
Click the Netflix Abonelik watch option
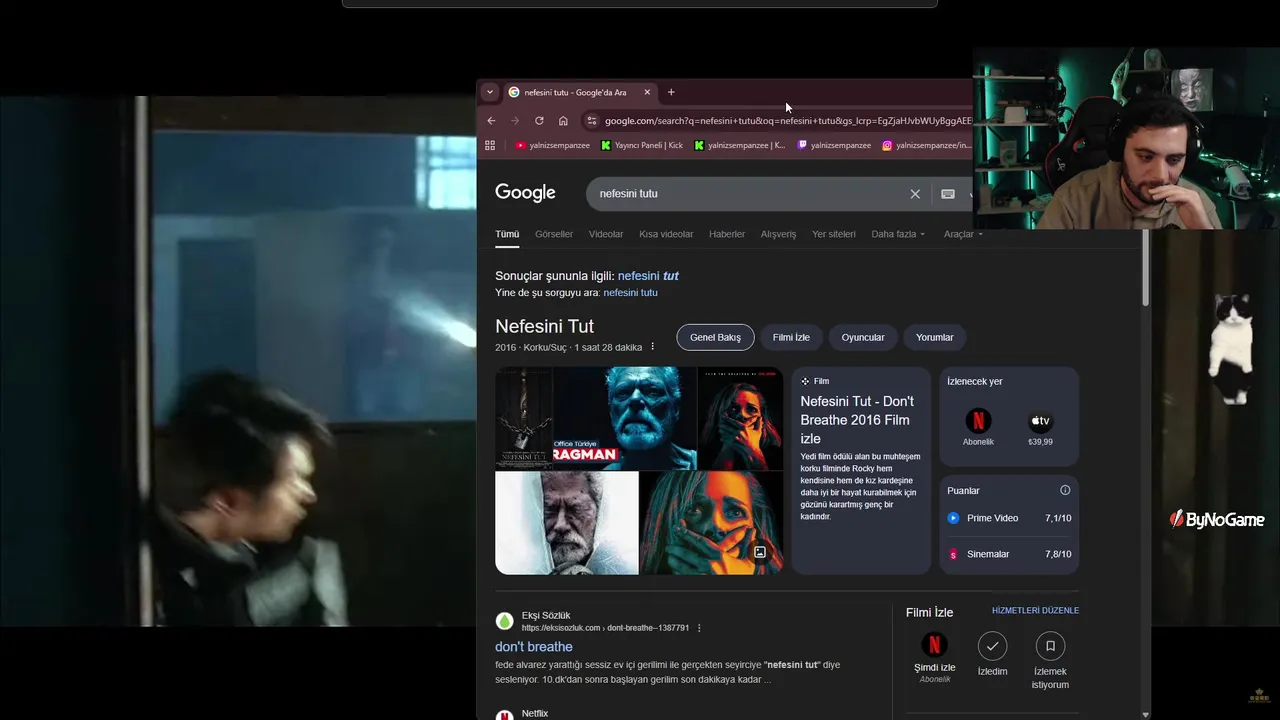pyautogui.click(x=978, y=427)
